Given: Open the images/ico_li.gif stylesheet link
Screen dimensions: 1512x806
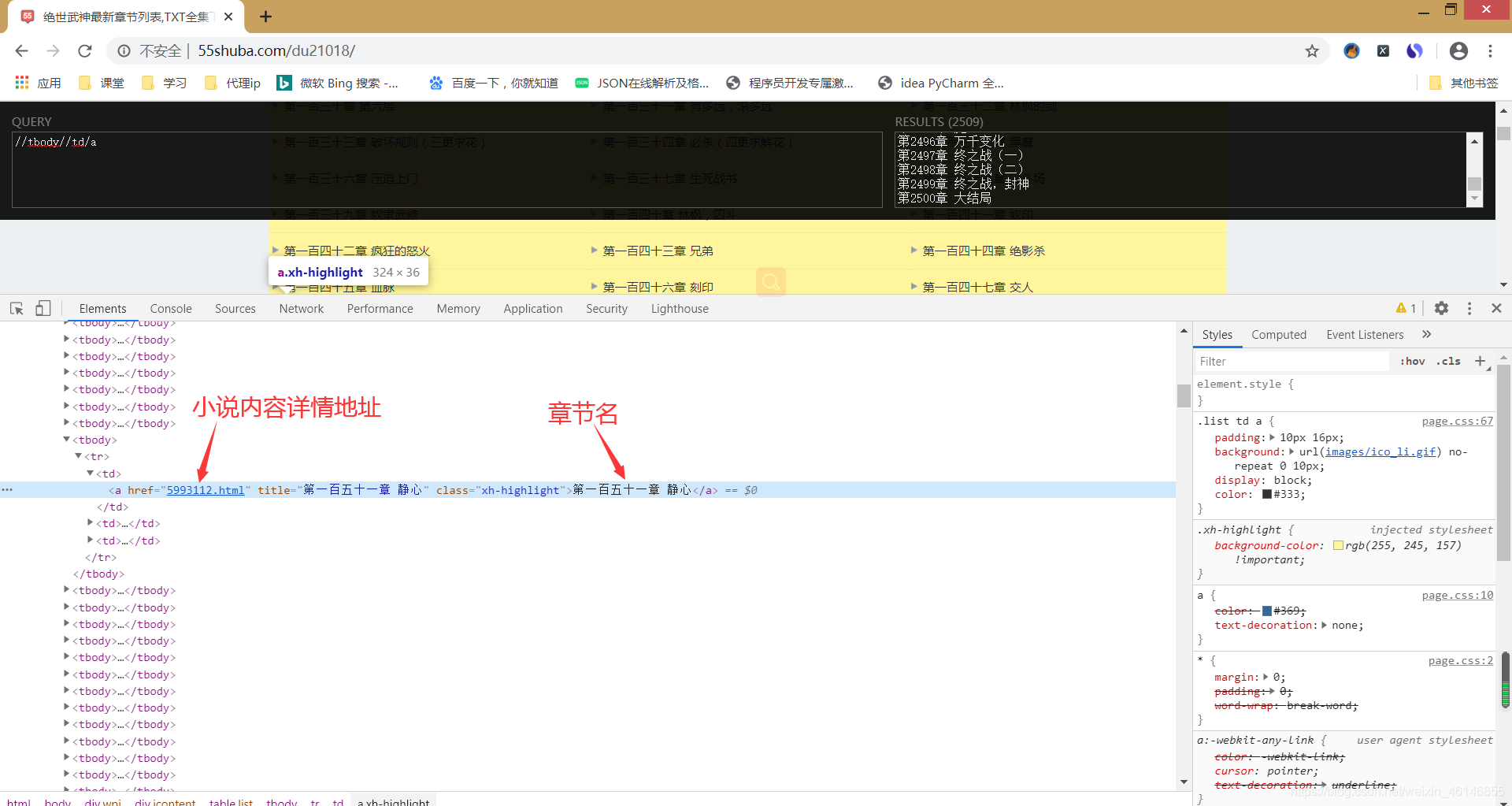Looking at the screenshot, I should [x=1380, y=451].
